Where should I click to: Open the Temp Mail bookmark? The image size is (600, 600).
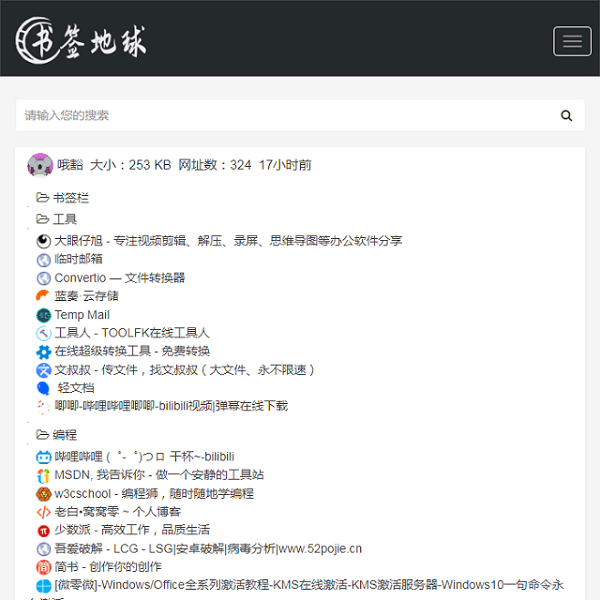point(82,315)
